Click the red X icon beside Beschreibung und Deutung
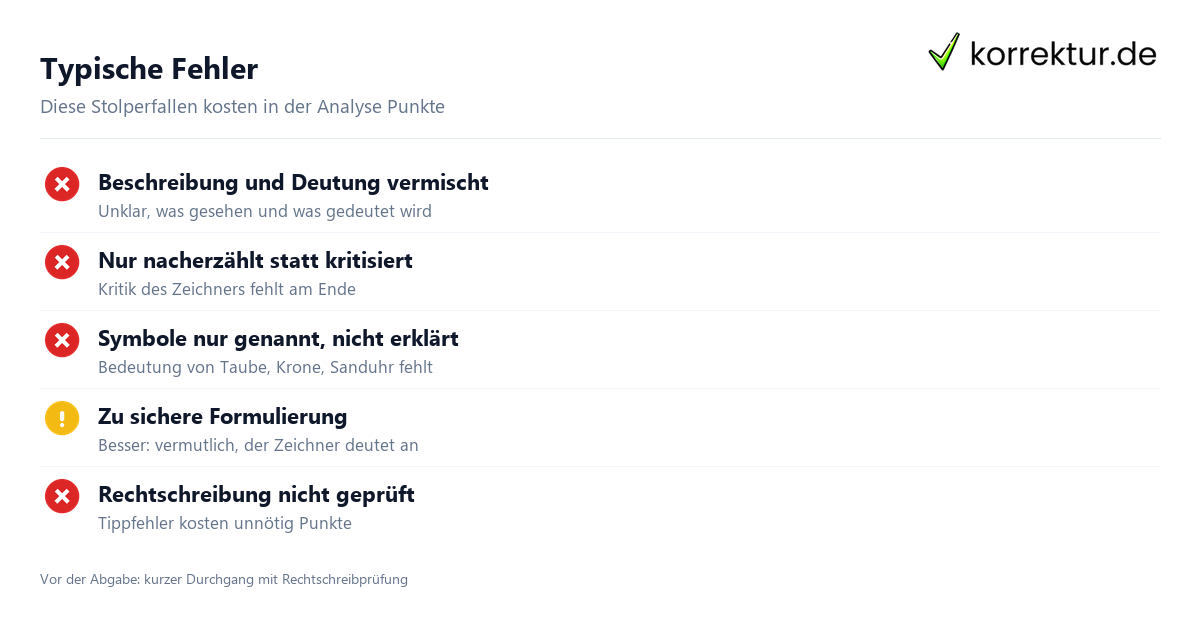 62,184
